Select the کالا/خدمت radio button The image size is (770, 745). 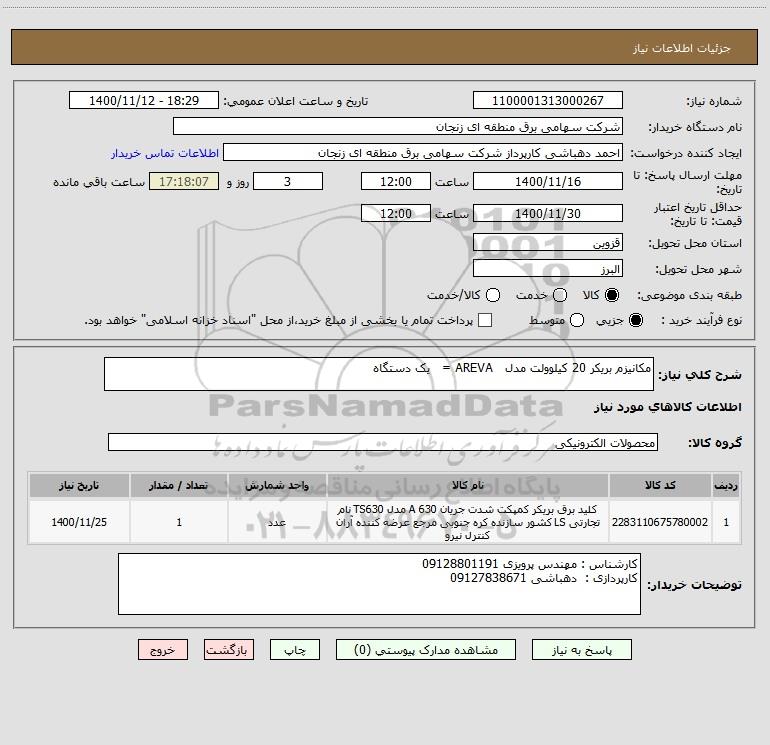(x=493, y=295)
